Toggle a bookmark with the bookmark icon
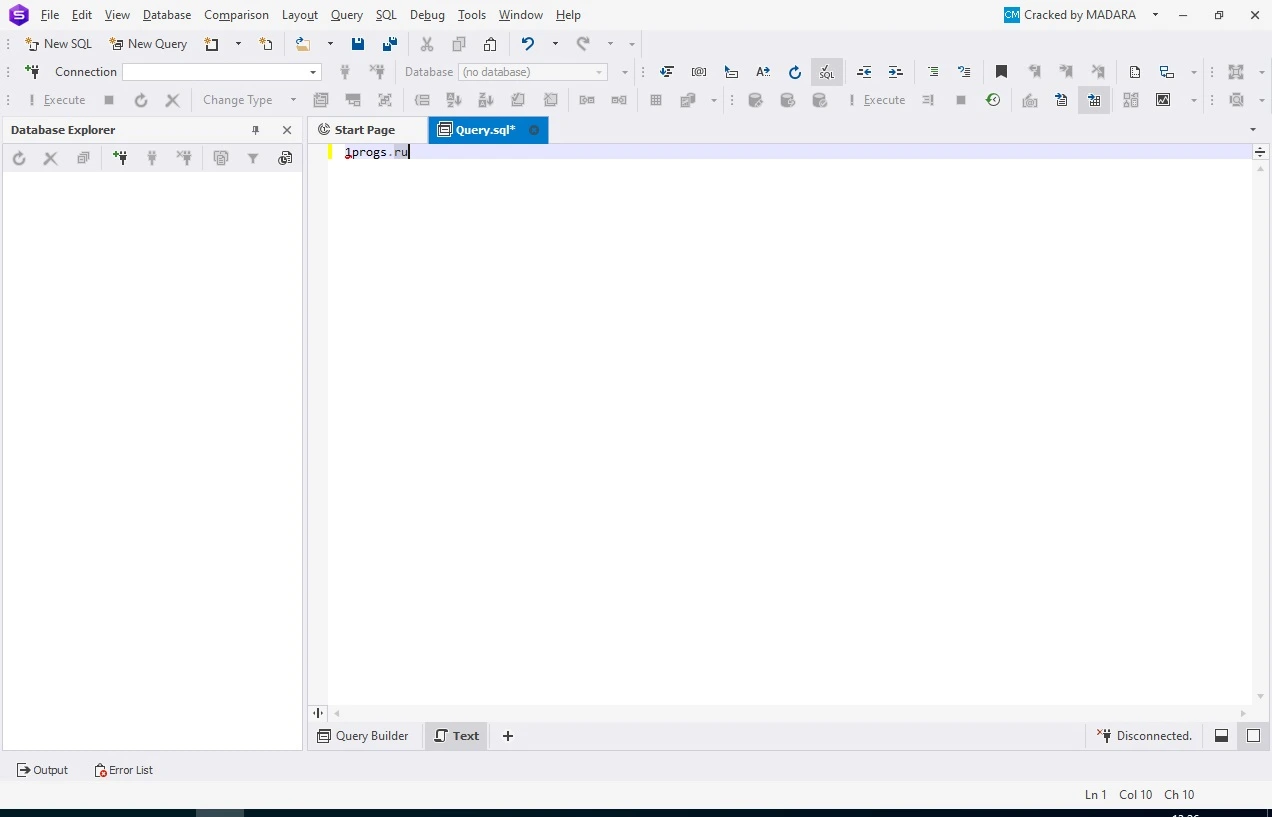 (1001, 72)
